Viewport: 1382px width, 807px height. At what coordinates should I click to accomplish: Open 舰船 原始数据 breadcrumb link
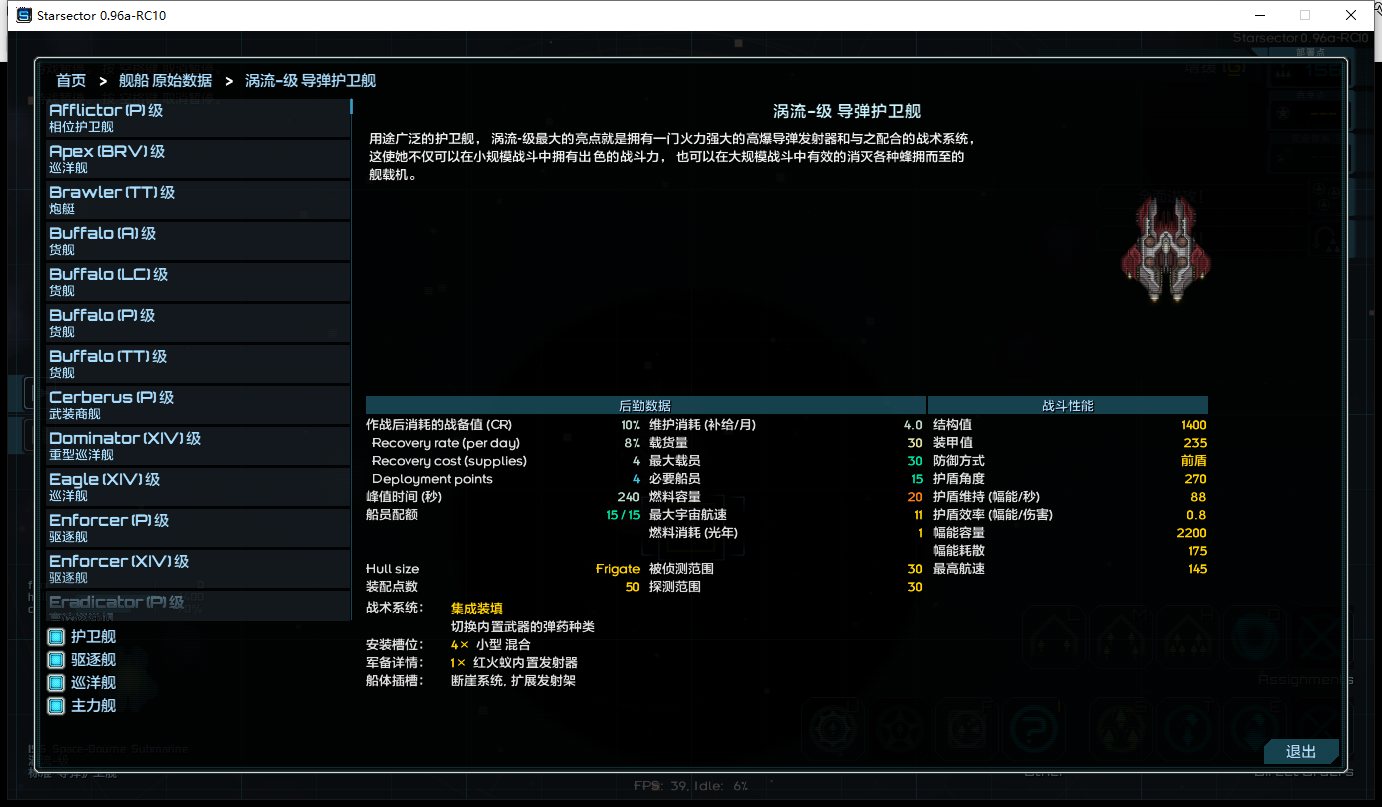[165, 81]
